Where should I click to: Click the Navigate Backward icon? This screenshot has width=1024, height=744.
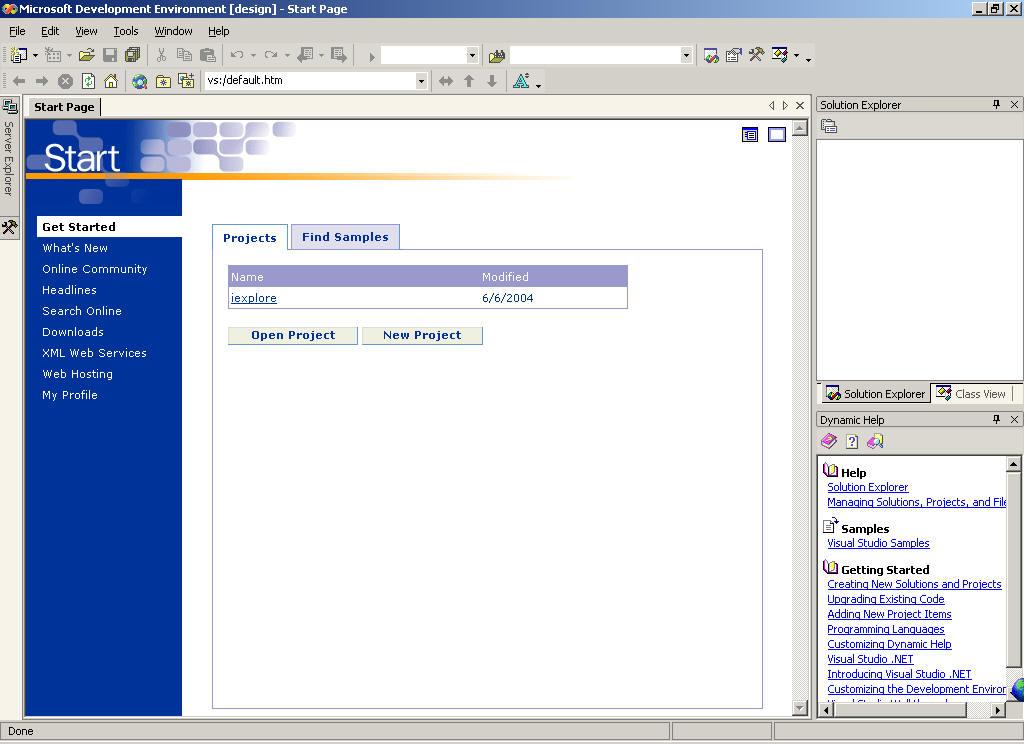tap(305, 56)
